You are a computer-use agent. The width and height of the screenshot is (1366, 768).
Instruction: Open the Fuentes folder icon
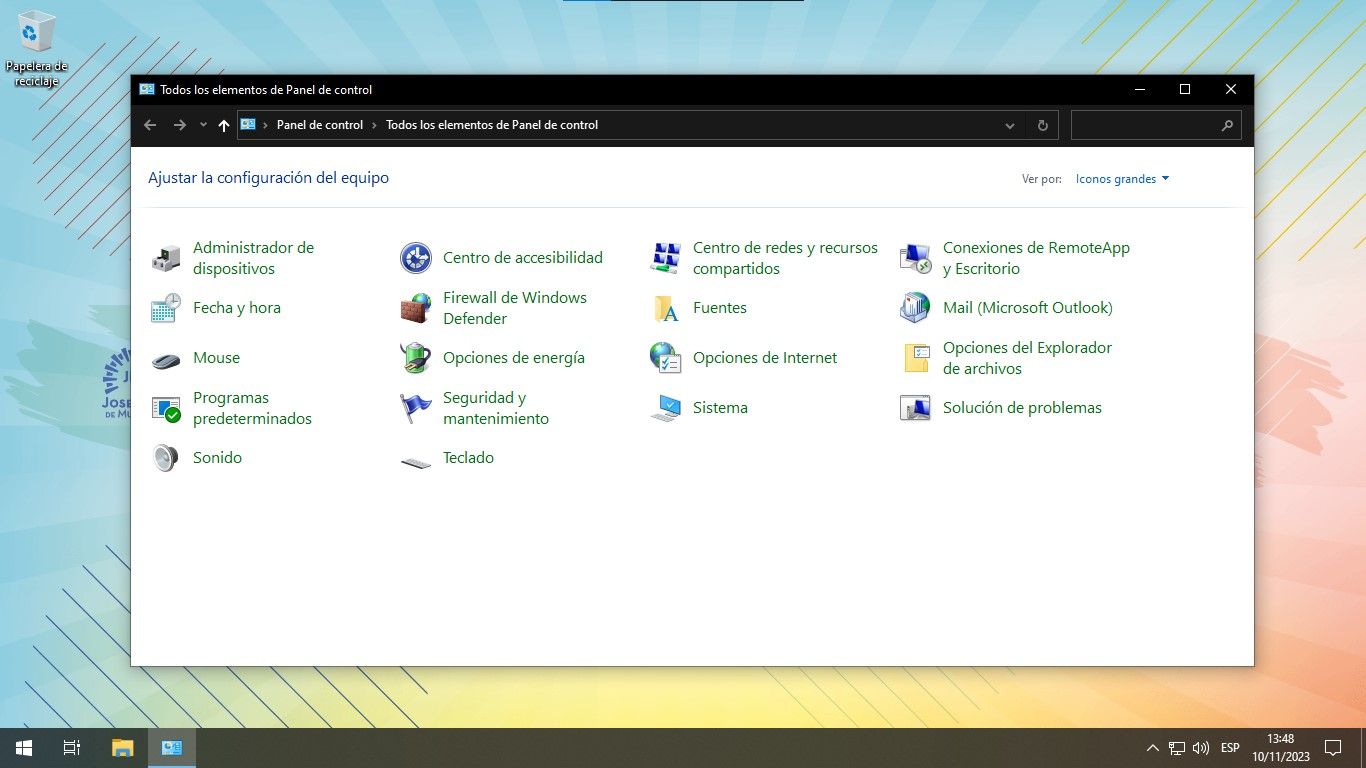[x=666, y=308]
